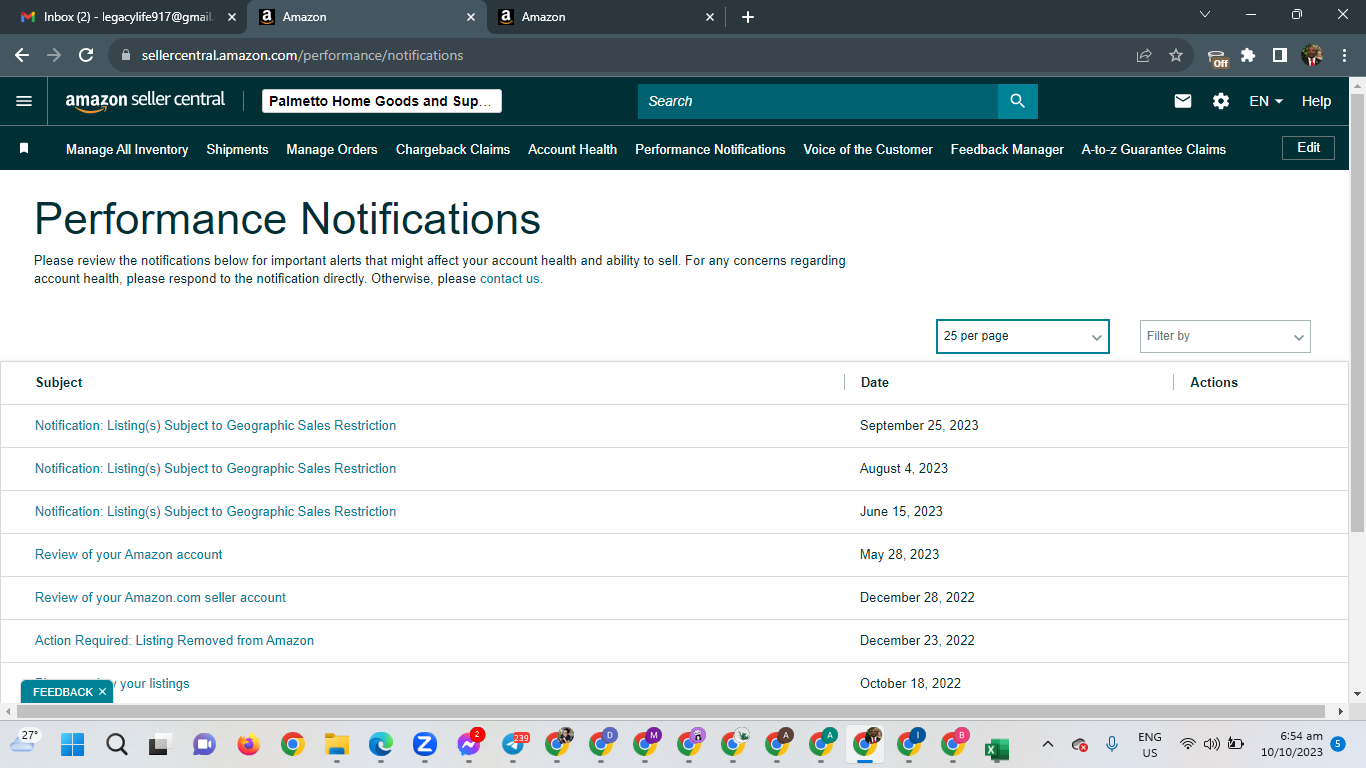
Task: Open the settings gear in Seller Central
Action: 1221,101
